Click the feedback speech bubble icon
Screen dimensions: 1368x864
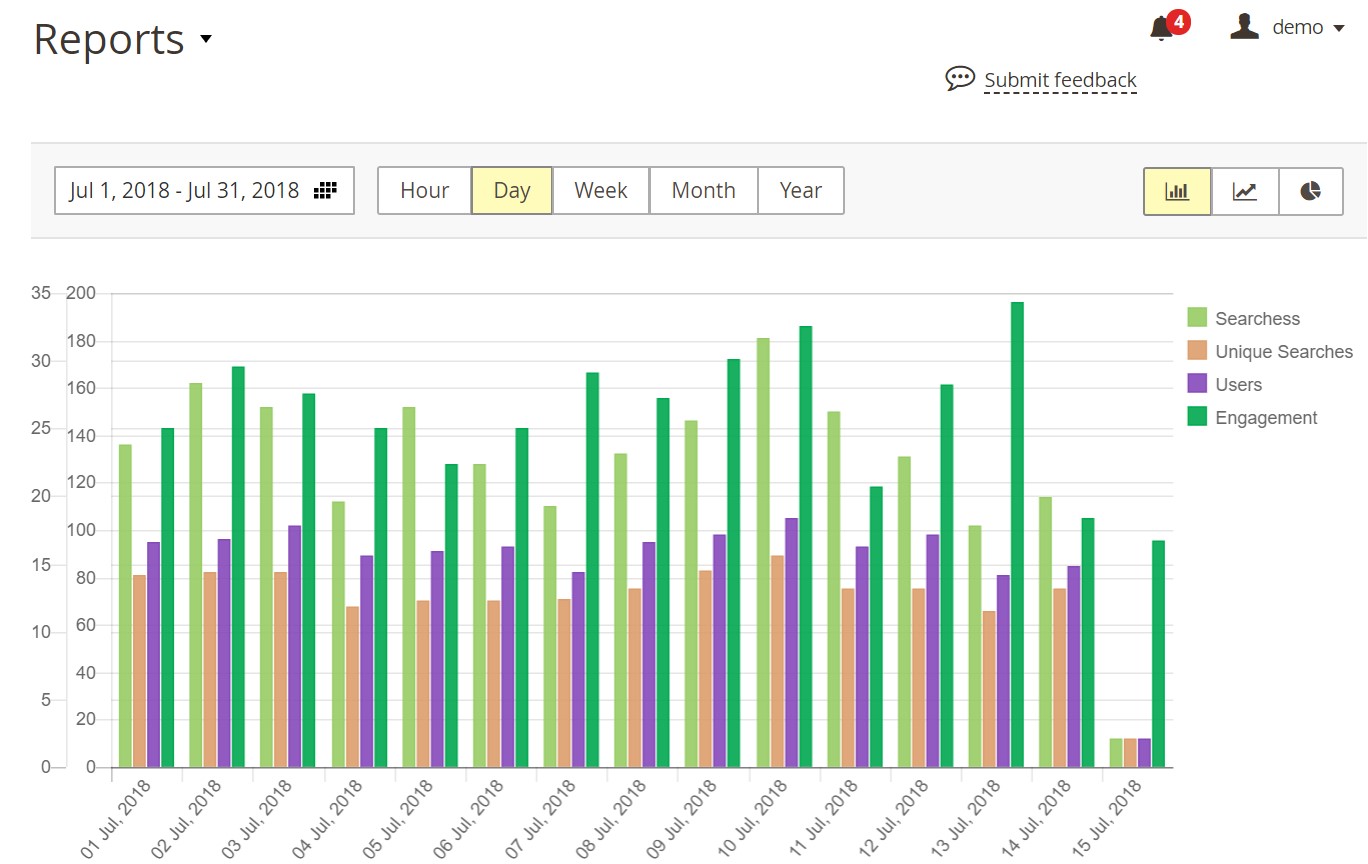tap(959, 79)
